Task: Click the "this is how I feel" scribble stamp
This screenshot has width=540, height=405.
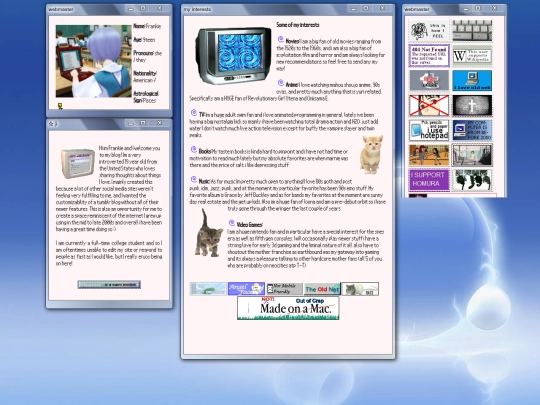Action: click(x=429, y=31)
